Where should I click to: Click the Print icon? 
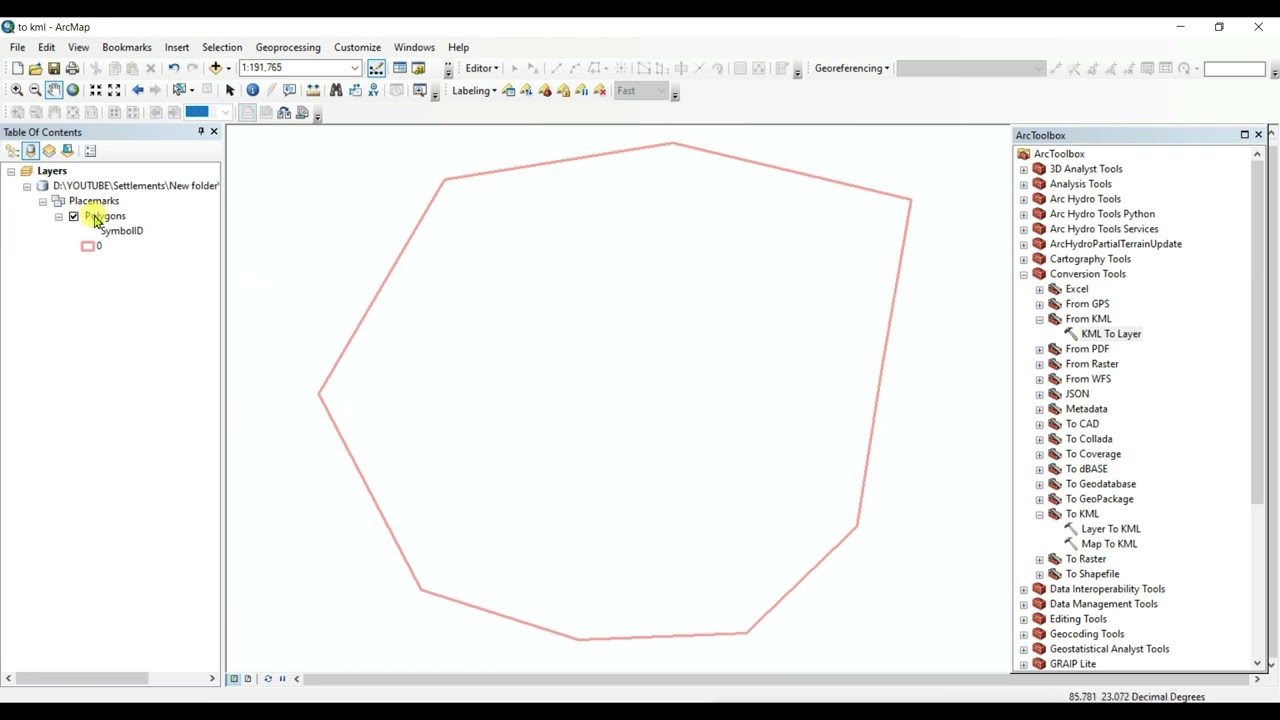[72, 68]
